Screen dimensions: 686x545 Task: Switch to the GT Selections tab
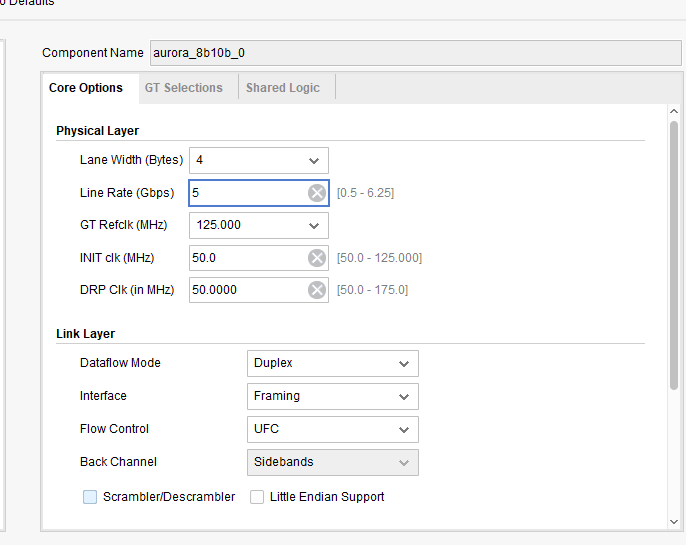(x=184, y=88)
